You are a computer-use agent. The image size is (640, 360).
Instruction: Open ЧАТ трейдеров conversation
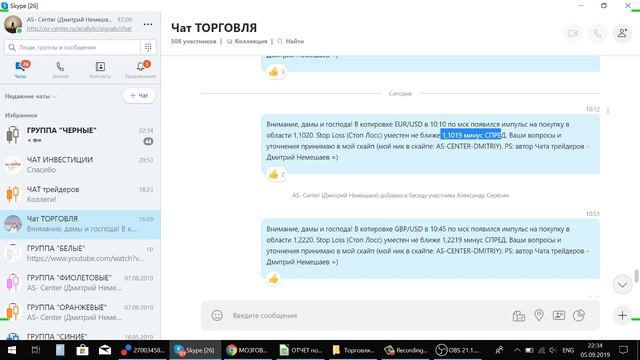pyautogui.click(x=80, y=194)
